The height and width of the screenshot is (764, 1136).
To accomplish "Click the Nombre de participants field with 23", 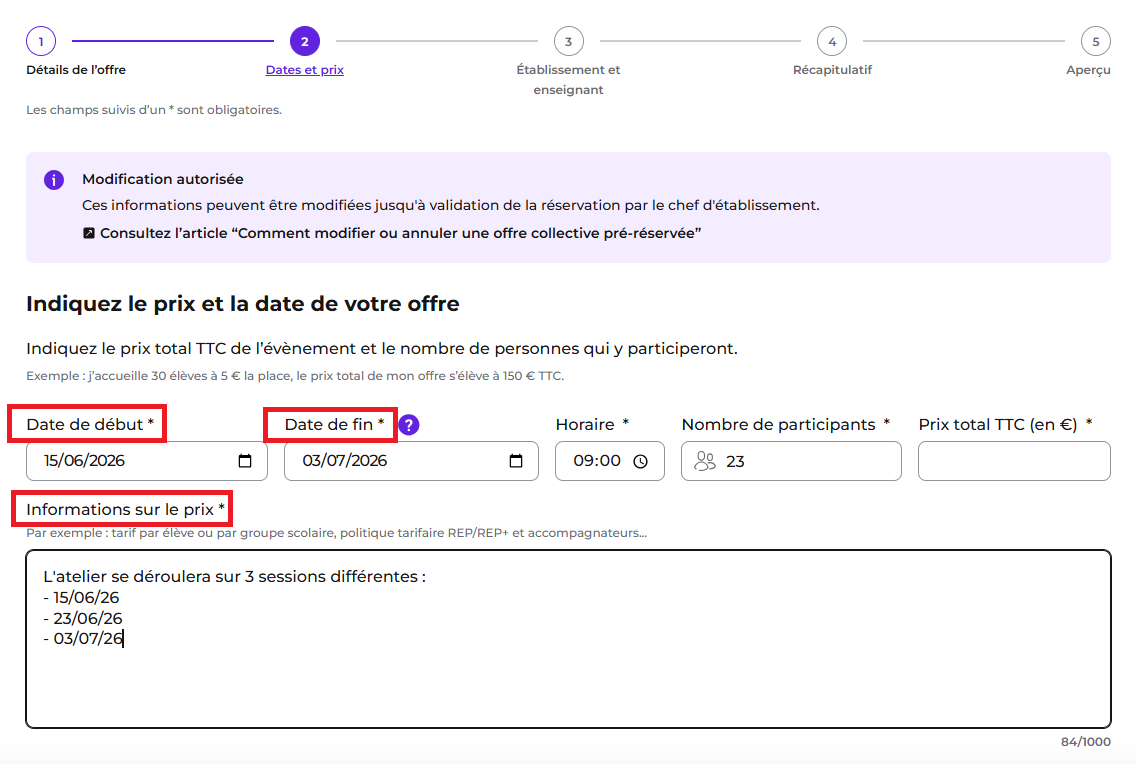I will click(x=791, y=461).
